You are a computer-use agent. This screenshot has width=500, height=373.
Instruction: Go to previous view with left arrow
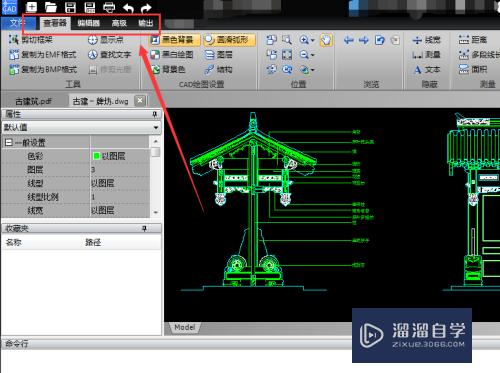point(349,40)
